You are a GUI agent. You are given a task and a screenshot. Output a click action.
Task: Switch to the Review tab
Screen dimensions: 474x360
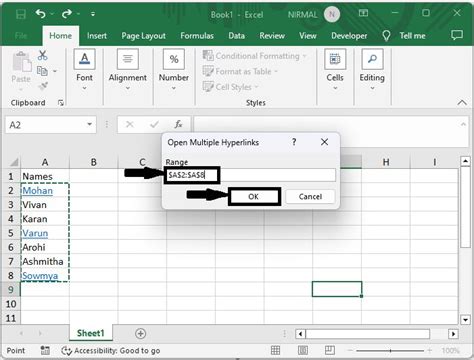(x=272, y=36)
